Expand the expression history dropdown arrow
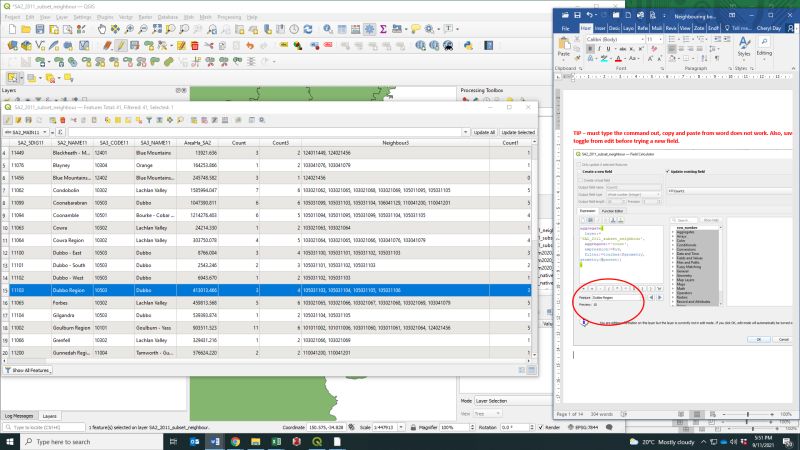Screen dimensions: 800x450 tap(465, 132)
